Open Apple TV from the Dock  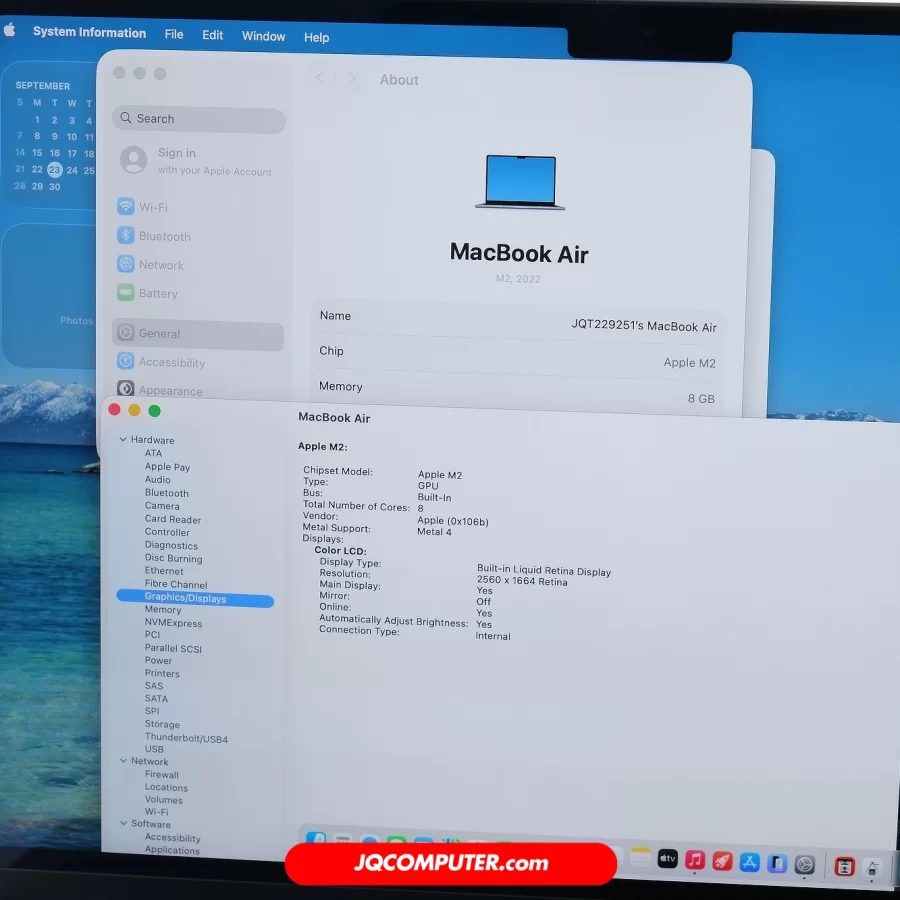click(x=668, y=859)
